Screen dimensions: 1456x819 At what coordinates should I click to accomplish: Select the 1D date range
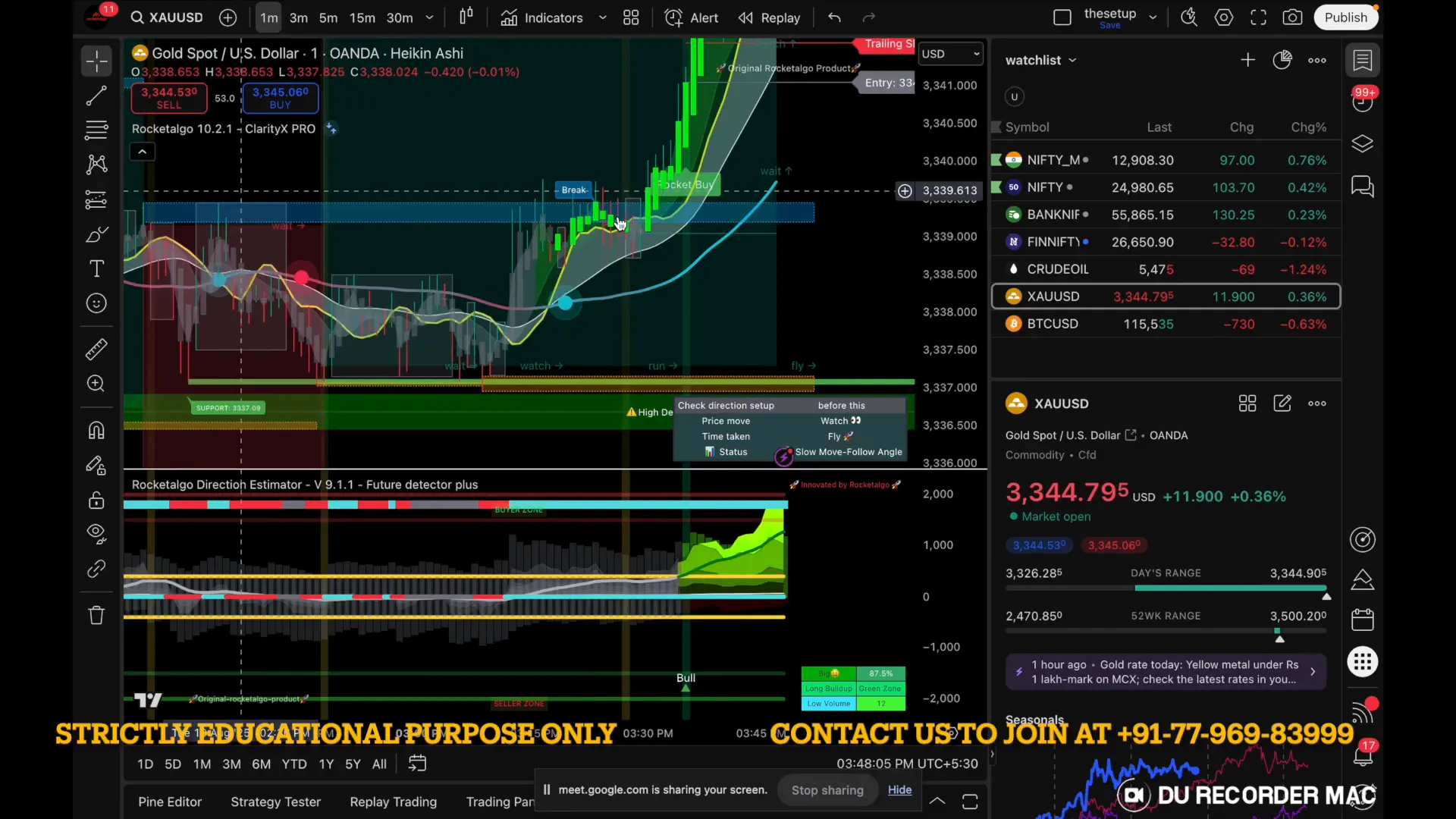(145, 764)
